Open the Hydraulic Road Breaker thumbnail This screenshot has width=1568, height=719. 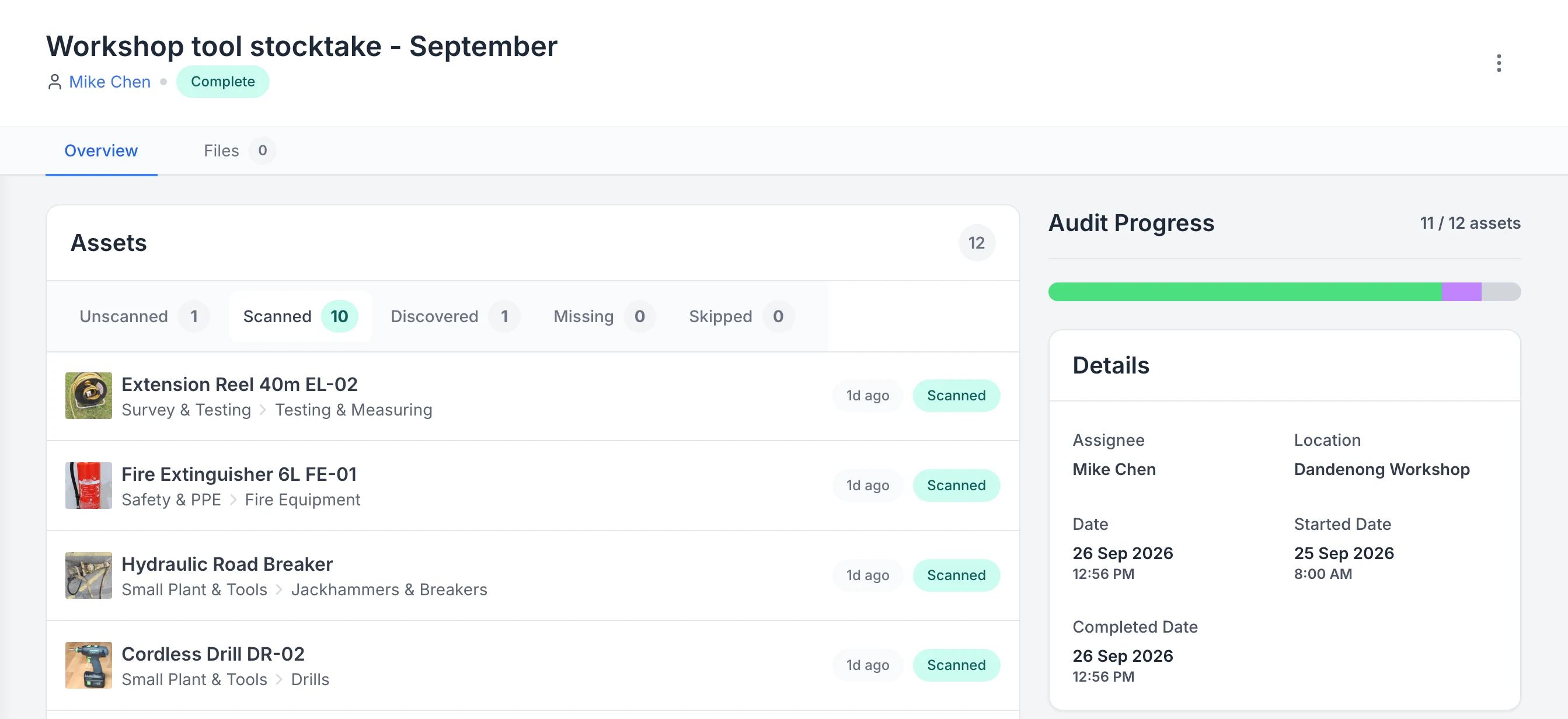click(89, 575)
